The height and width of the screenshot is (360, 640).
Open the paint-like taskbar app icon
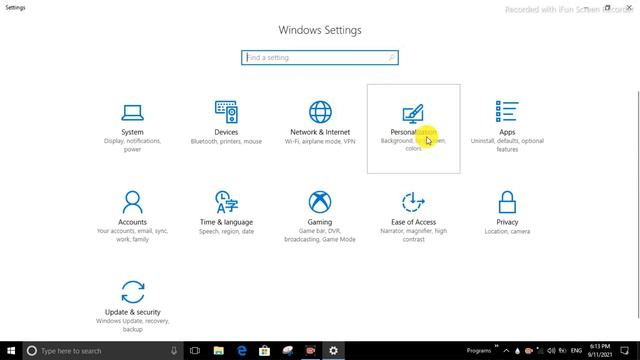[x=288, y=351]
